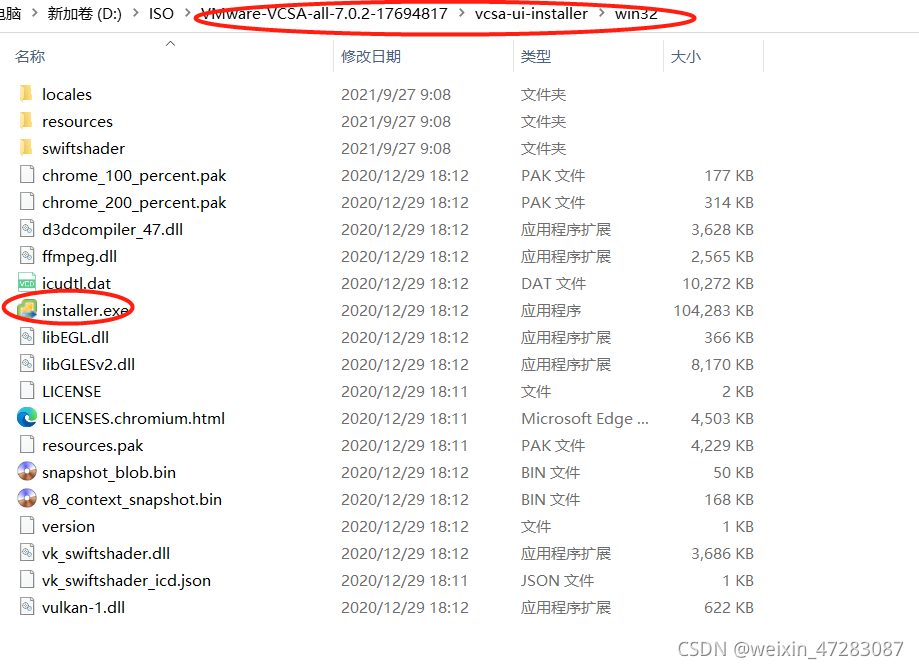Select the file name resources.pak

click(x=93, y=445)
